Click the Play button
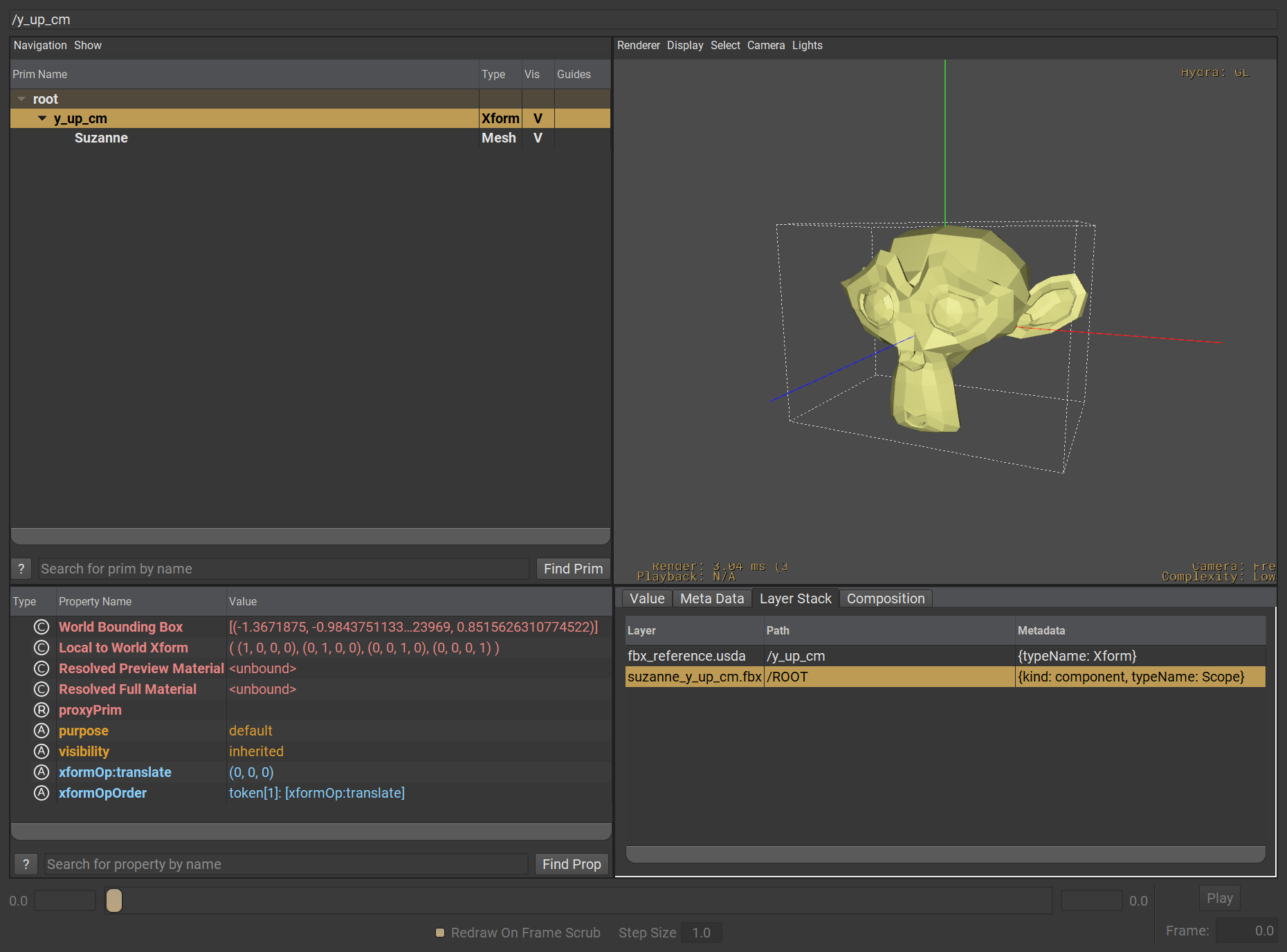Image resolution: width=1287 pixels, height=952 pixels. point(1219,898)
